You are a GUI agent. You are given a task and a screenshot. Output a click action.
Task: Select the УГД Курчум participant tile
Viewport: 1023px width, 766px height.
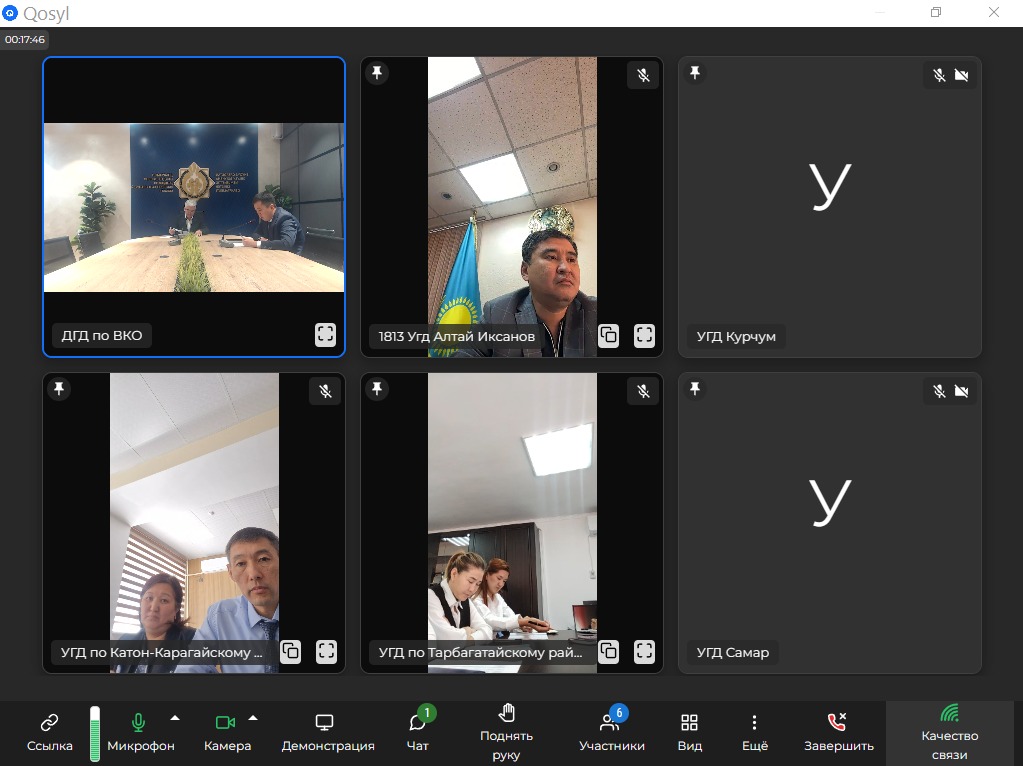tap(830, 207)
